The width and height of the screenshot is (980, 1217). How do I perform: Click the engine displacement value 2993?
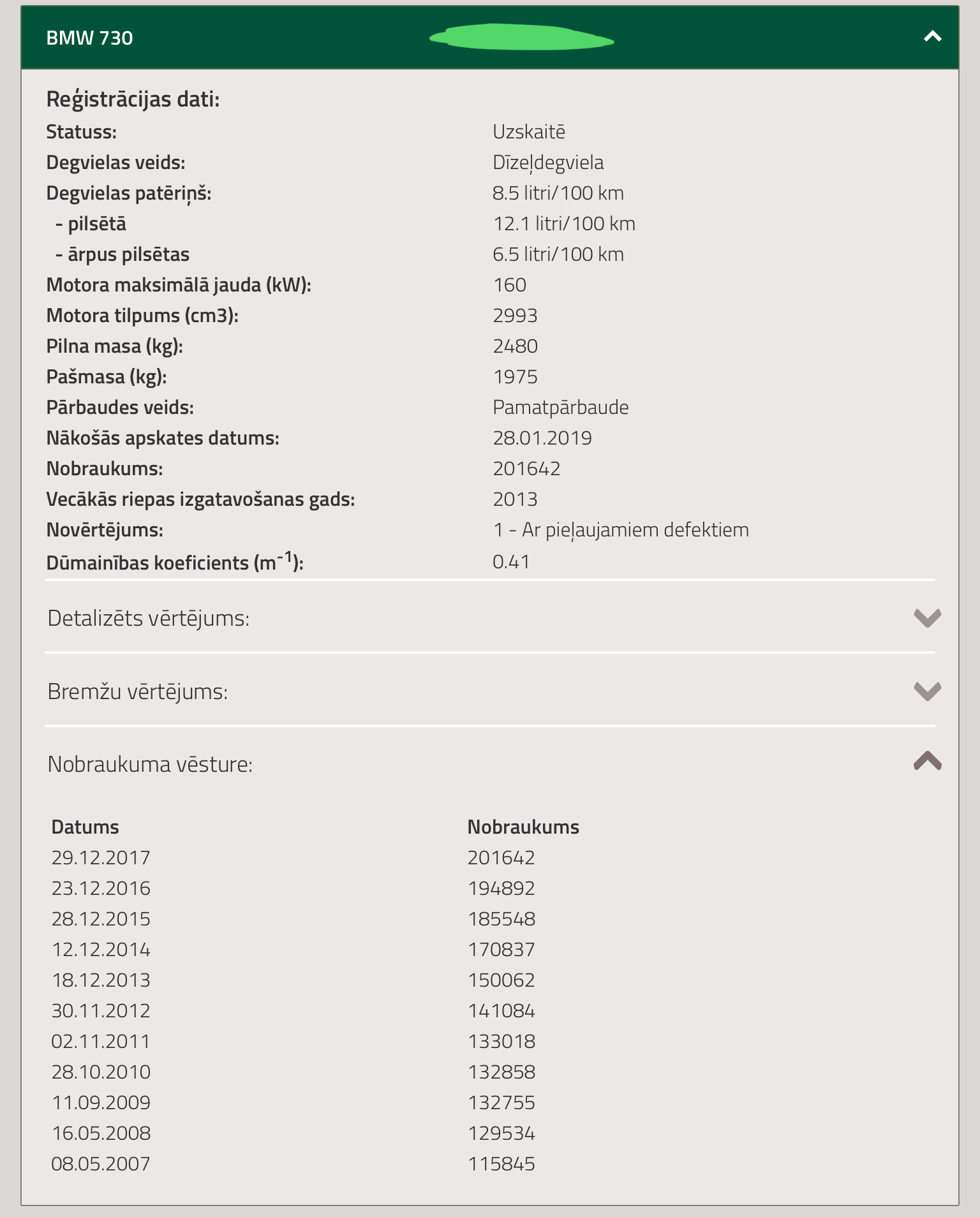515,316
